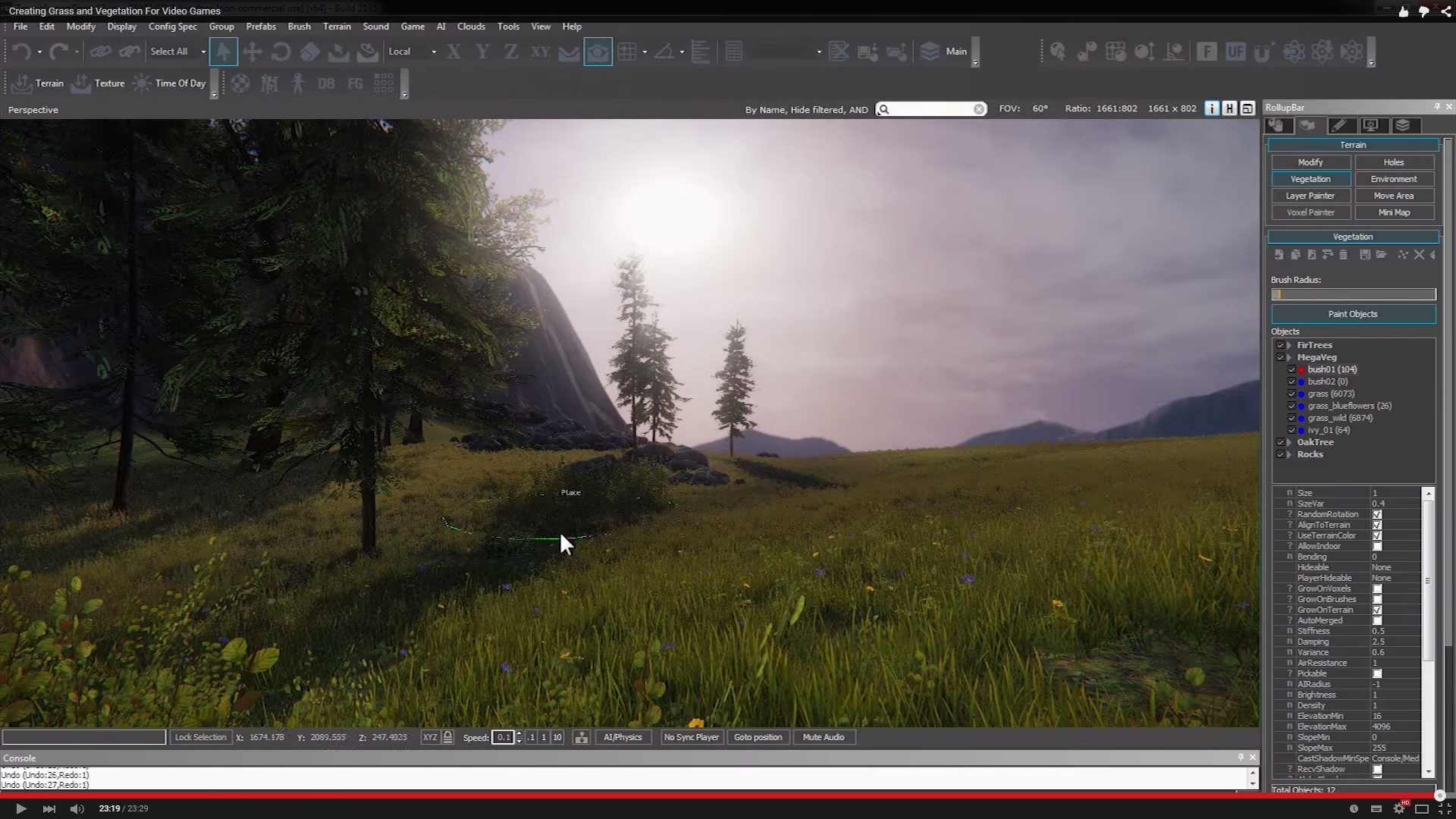Viewport: 1456px width, 819px height.
Task: Expand the OakTree tree group
Action: click(x=1289, y=442)
